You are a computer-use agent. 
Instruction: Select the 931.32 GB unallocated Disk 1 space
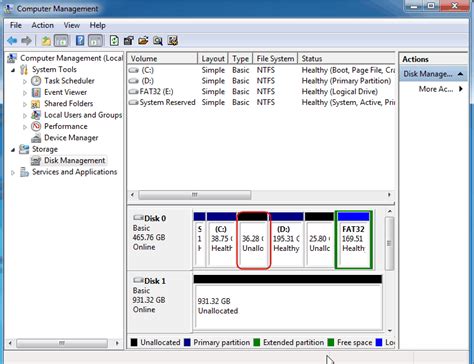pos(288,302)
